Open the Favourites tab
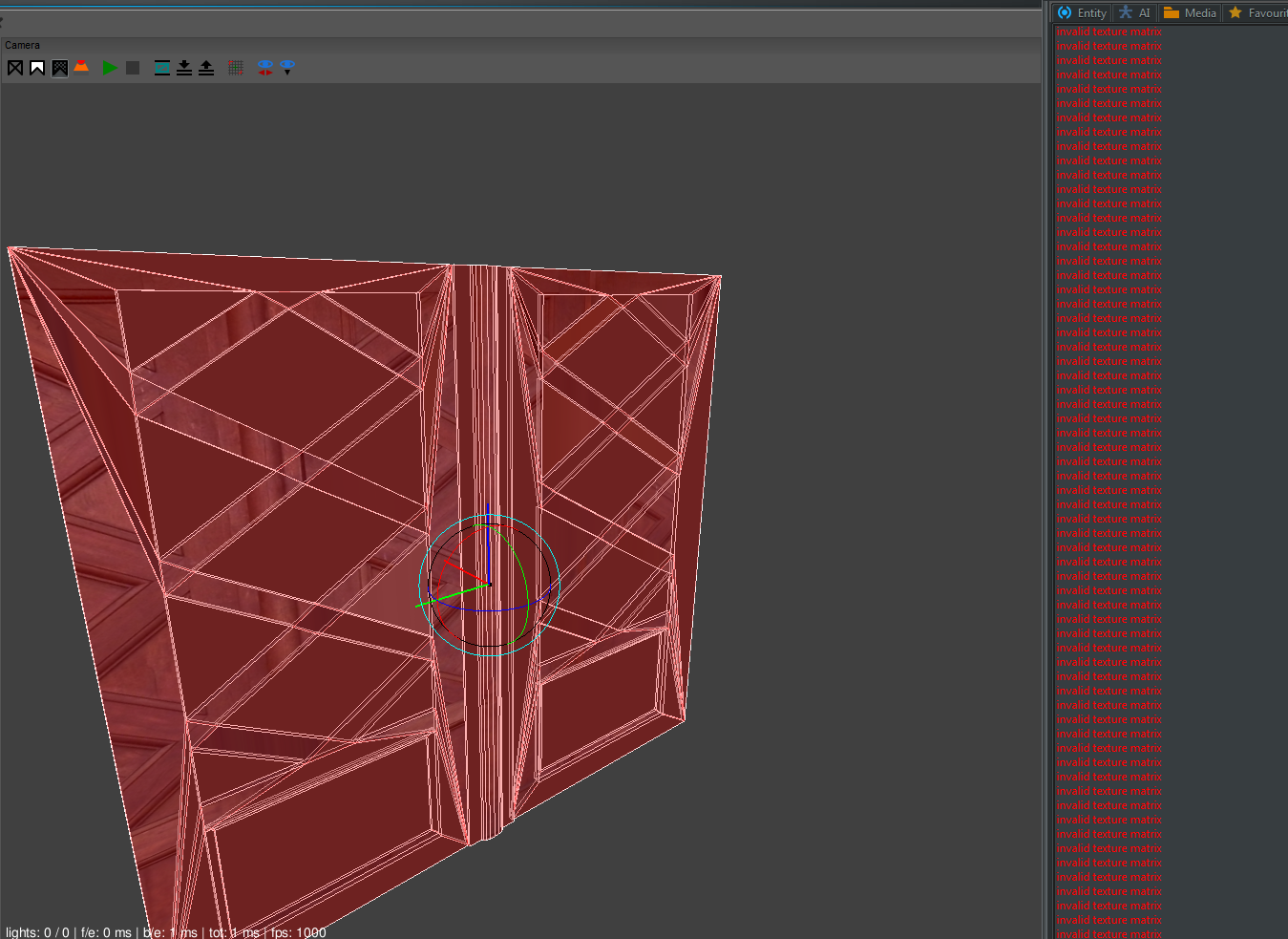Viewport: 1288px width, 939px height. [1257, 12]
